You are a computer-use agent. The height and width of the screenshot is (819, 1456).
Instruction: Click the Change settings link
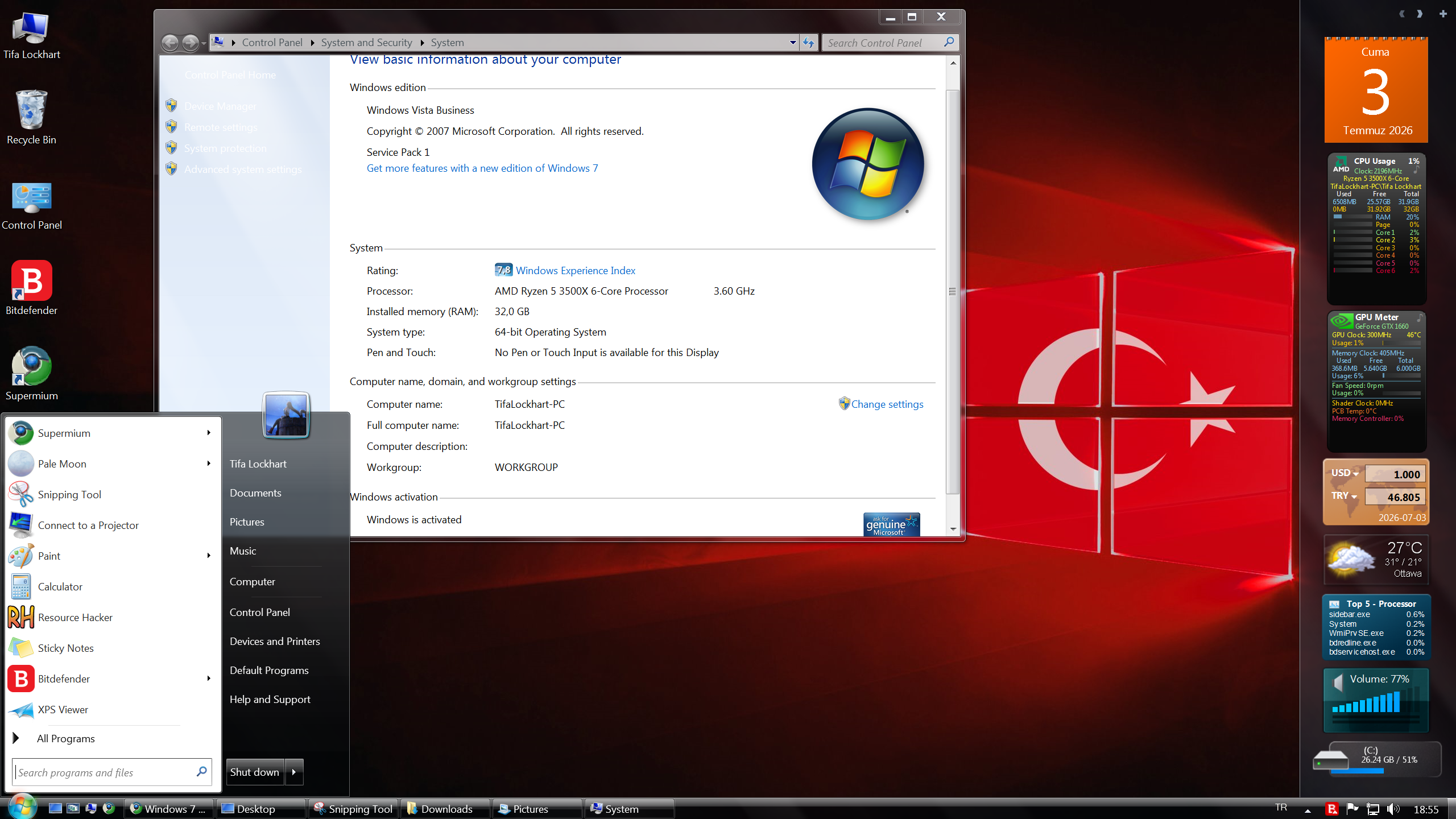(x=887, y=404)
